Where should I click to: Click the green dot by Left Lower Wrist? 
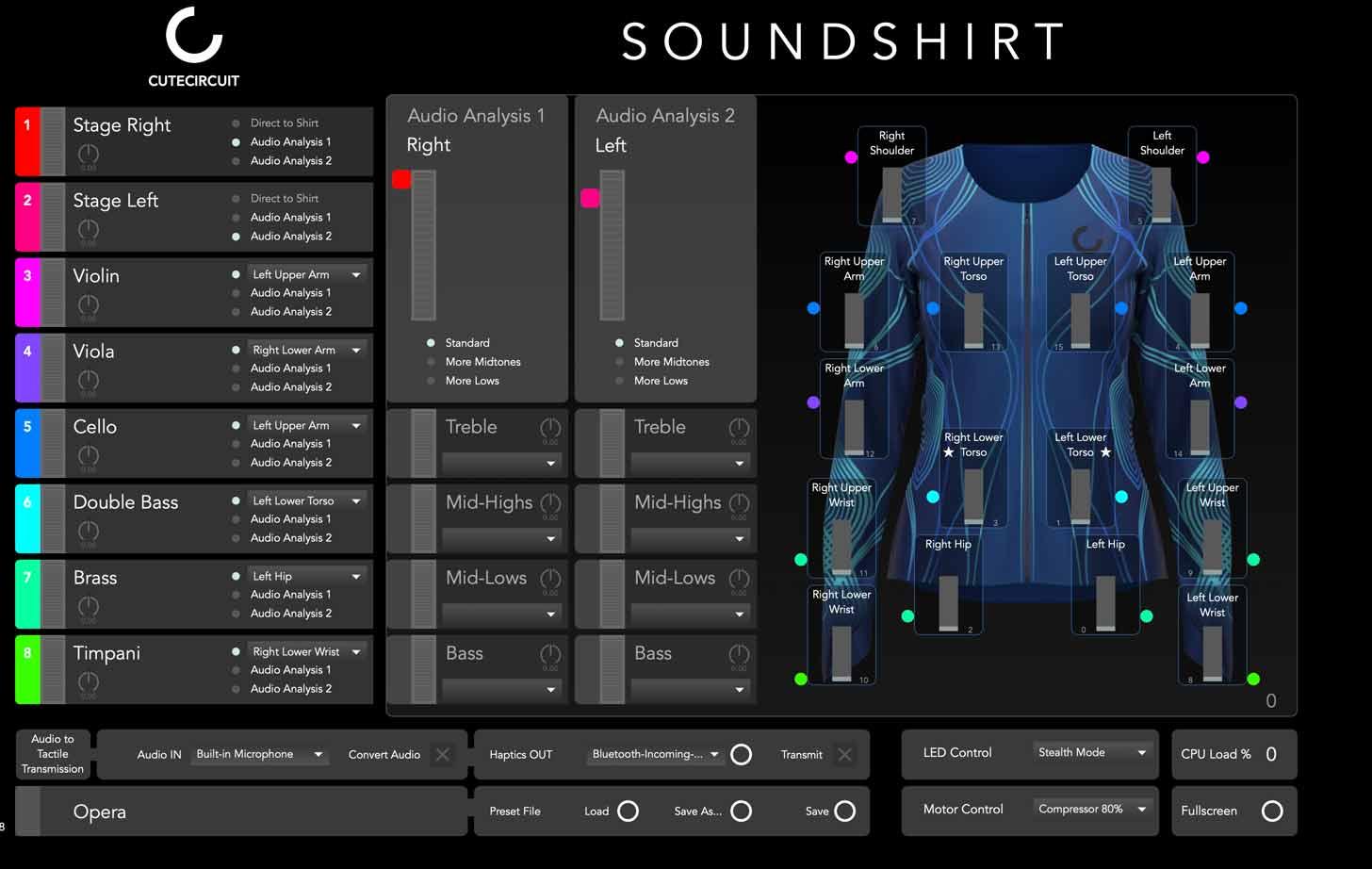[1253, 679]
